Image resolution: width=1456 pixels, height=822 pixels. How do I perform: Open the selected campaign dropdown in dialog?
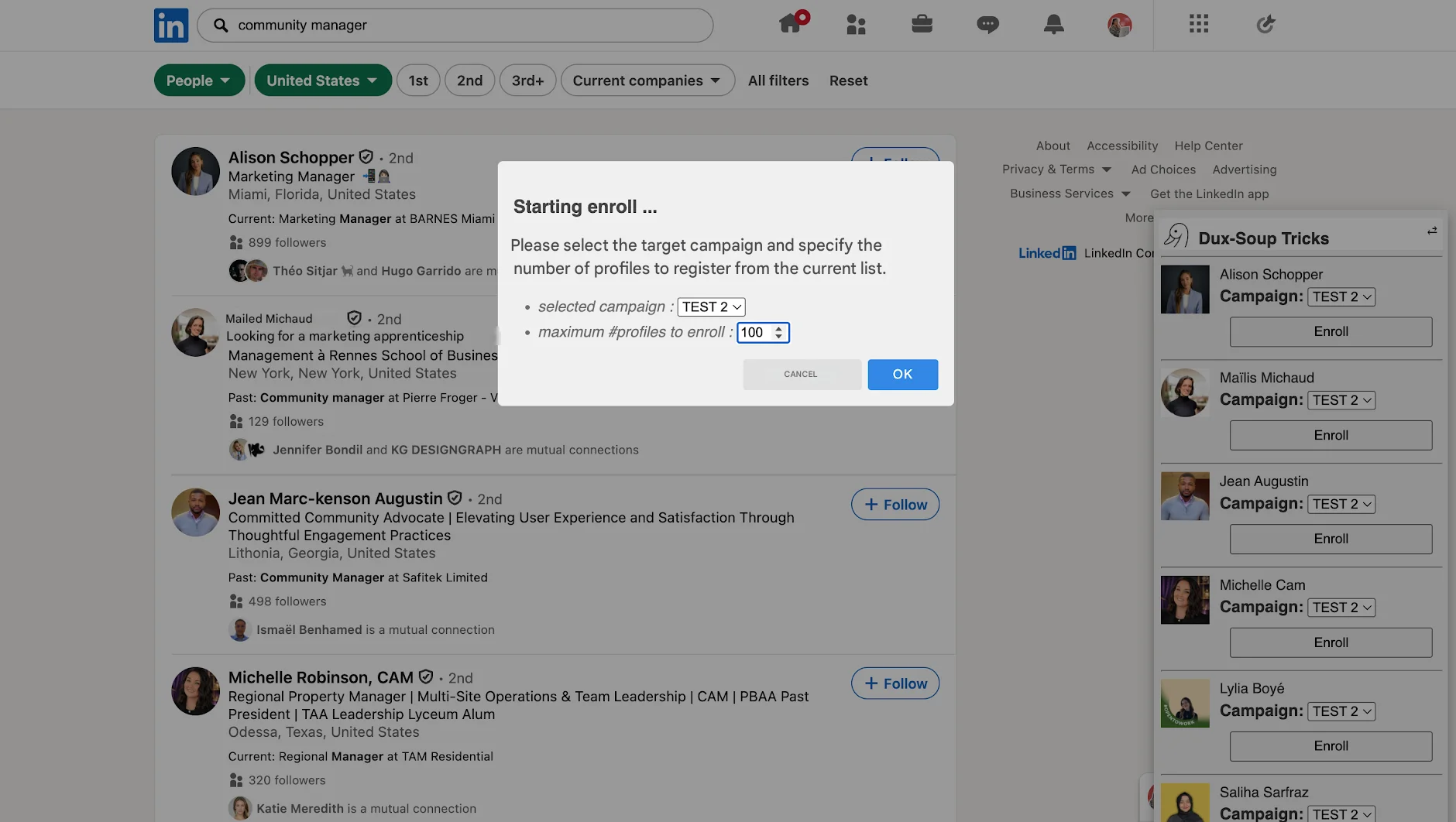click(x=711, y=307)
